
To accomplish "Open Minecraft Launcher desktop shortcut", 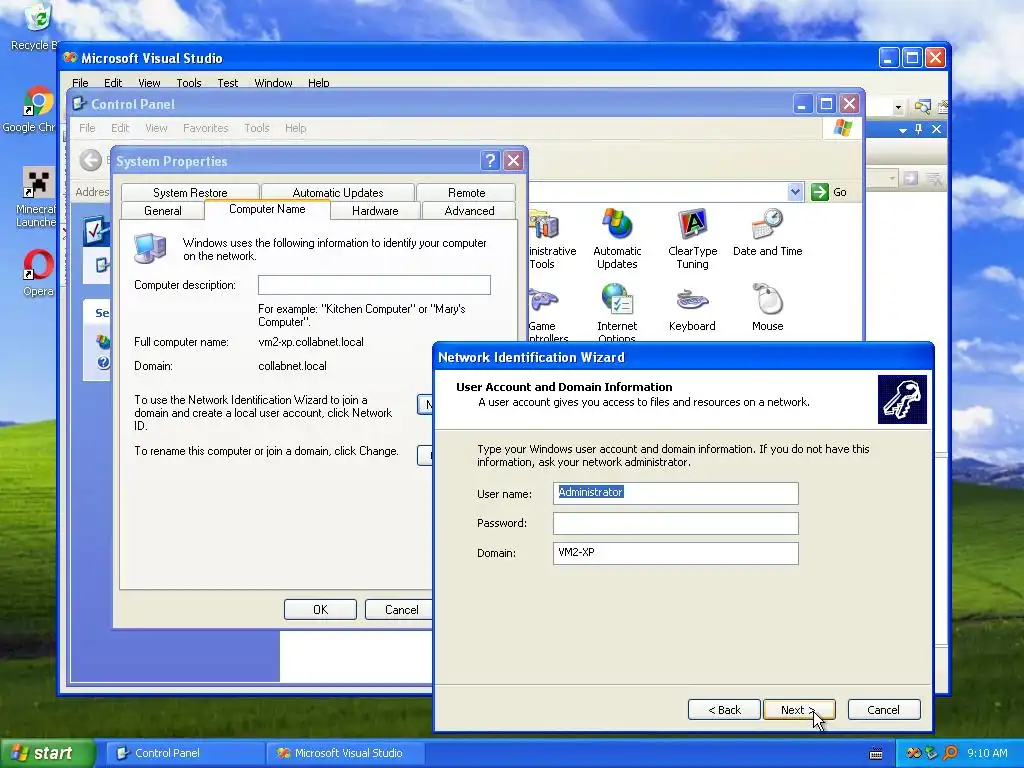I will point(37,197).
